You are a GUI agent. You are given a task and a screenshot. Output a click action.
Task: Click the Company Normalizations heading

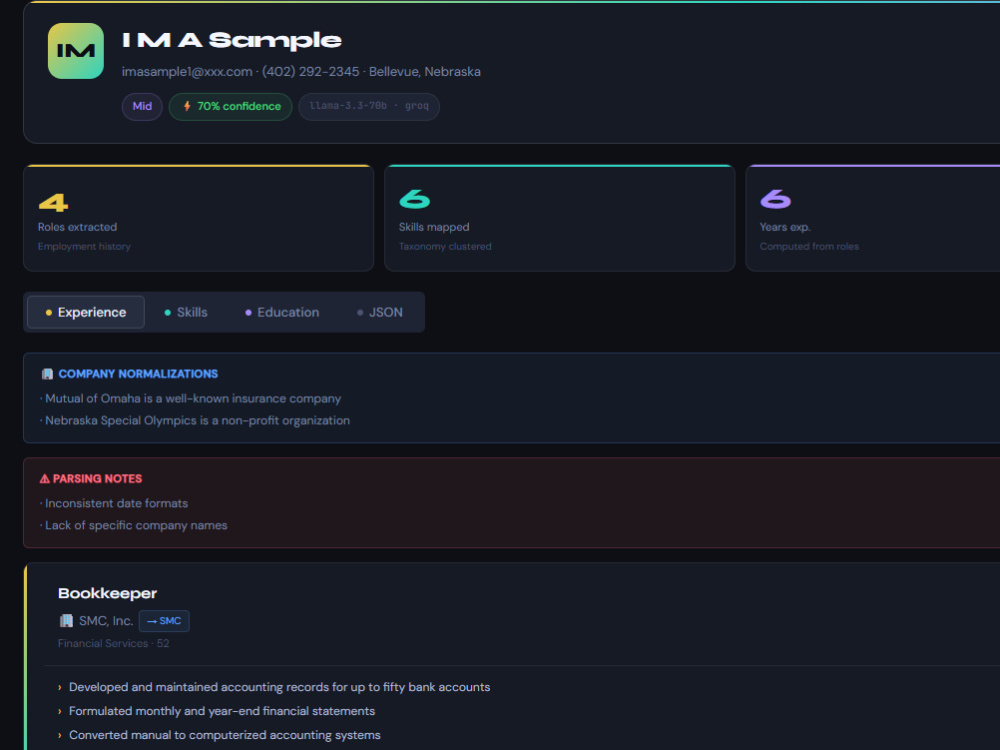(138, 374)
